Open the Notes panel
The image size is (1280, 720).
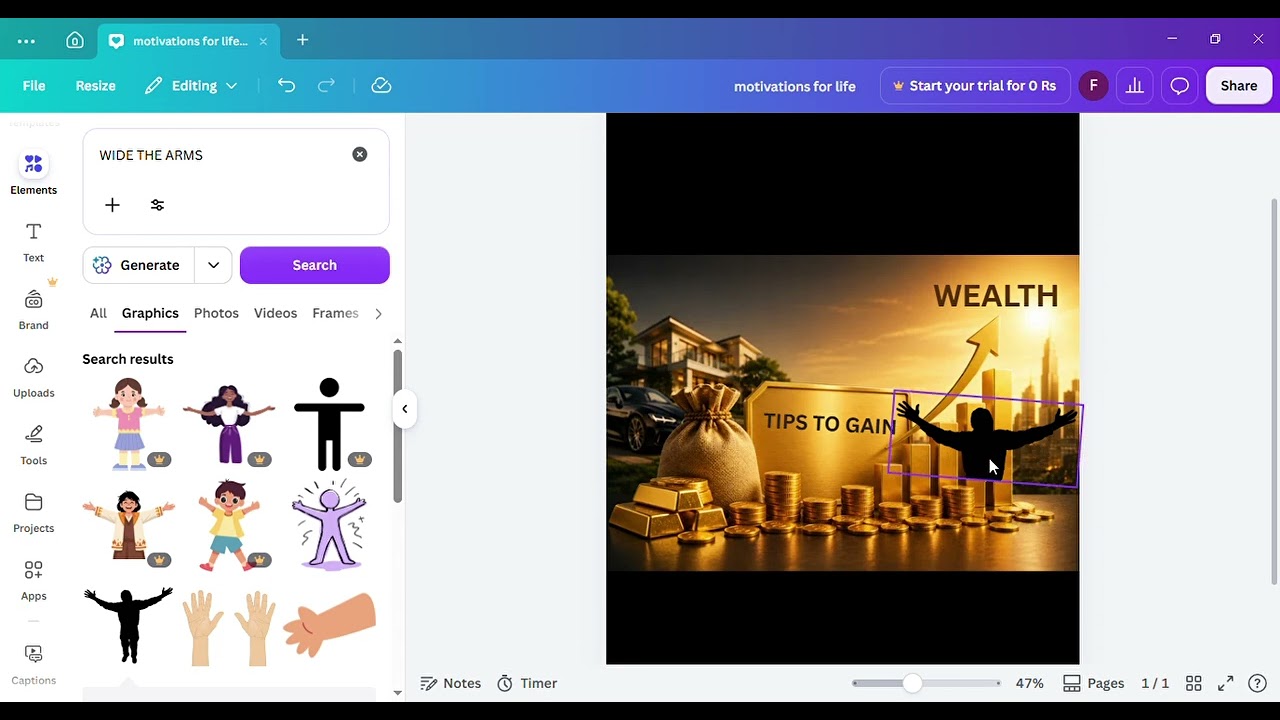click(451, 683)
